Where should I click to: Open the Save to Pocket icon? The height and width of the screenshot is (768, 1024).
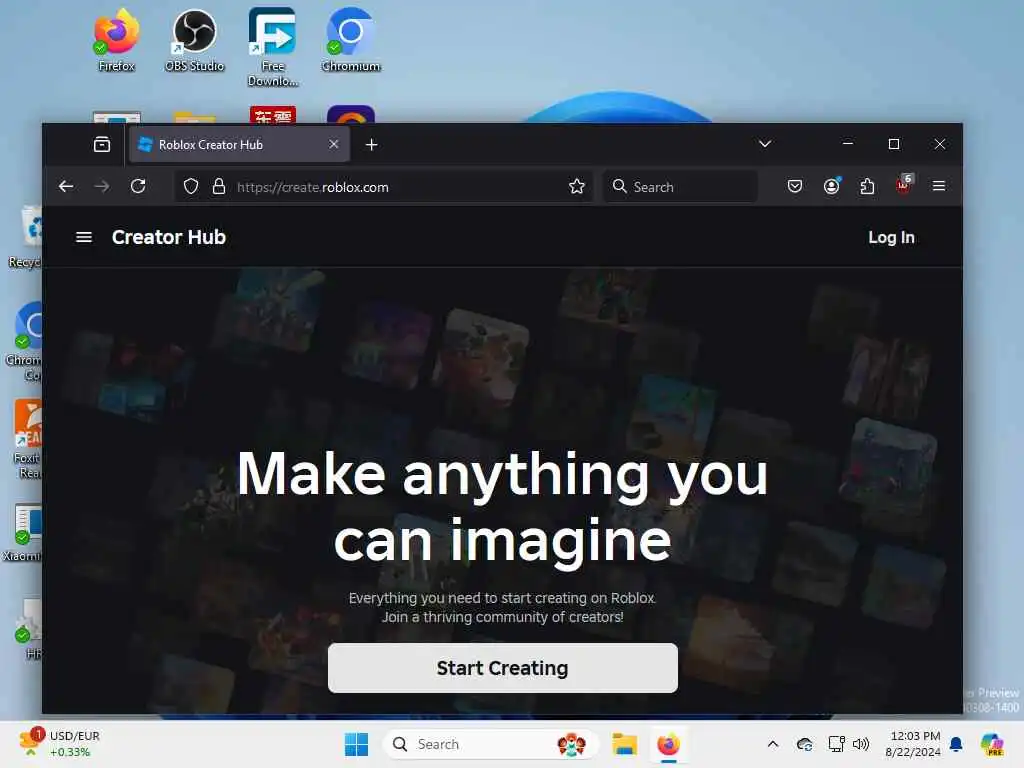[795, 187]
